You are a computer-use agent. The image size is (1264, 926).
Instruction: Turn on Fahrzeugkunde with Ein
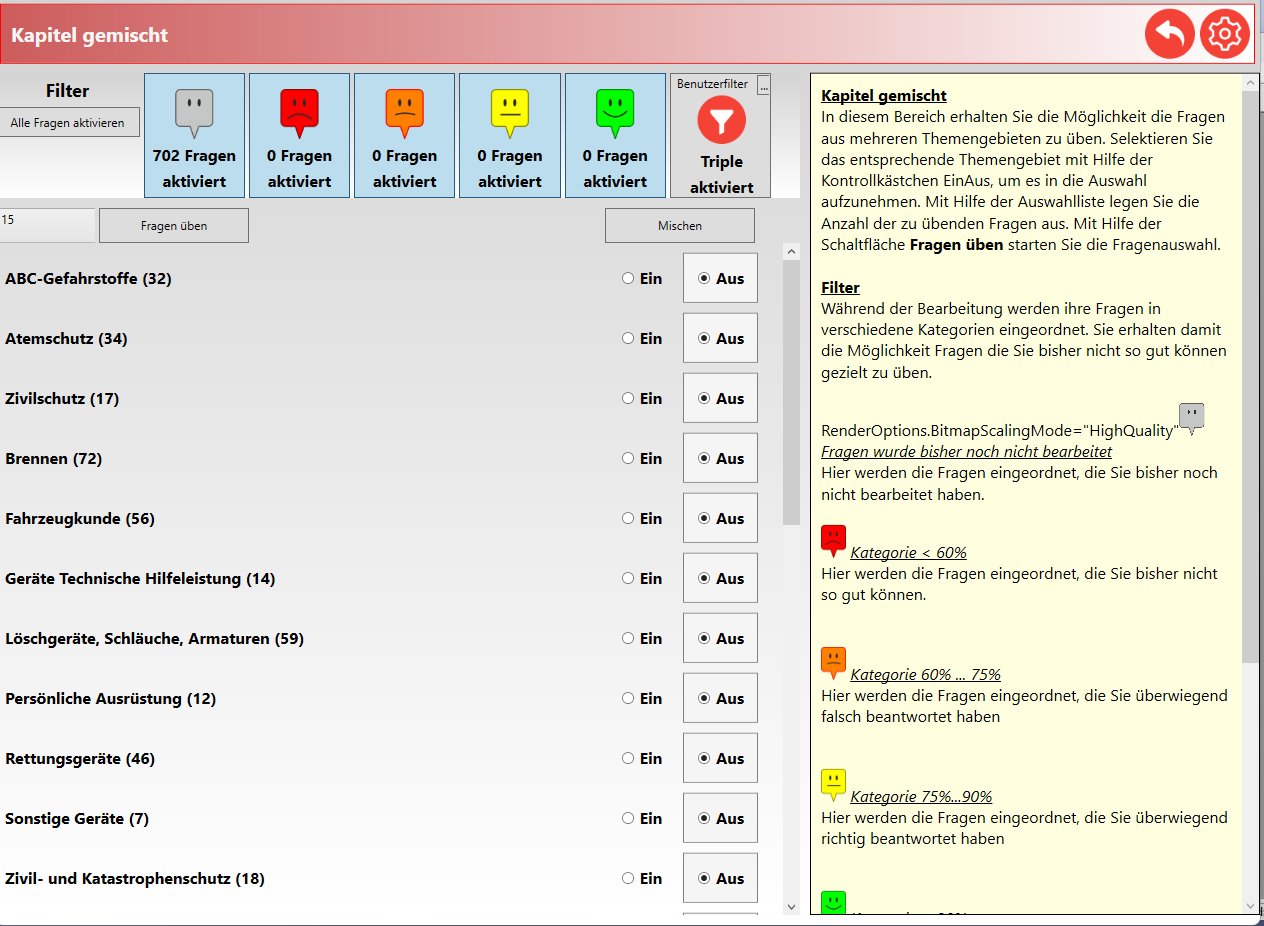coord(642,519)
